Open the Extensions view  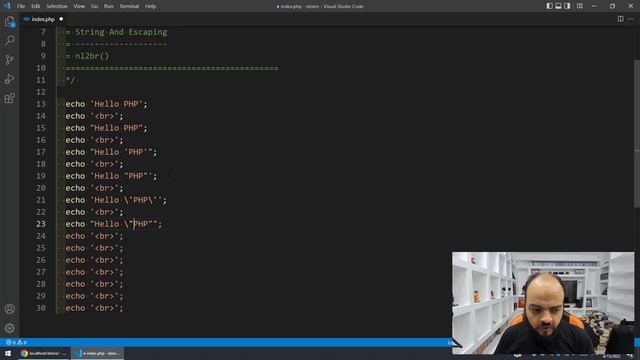(9, 98)
